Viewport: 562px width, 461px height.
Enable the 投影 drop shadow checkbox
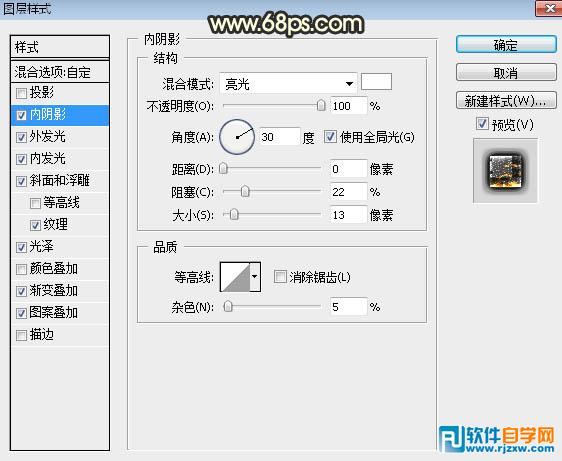tap(22, 94)
